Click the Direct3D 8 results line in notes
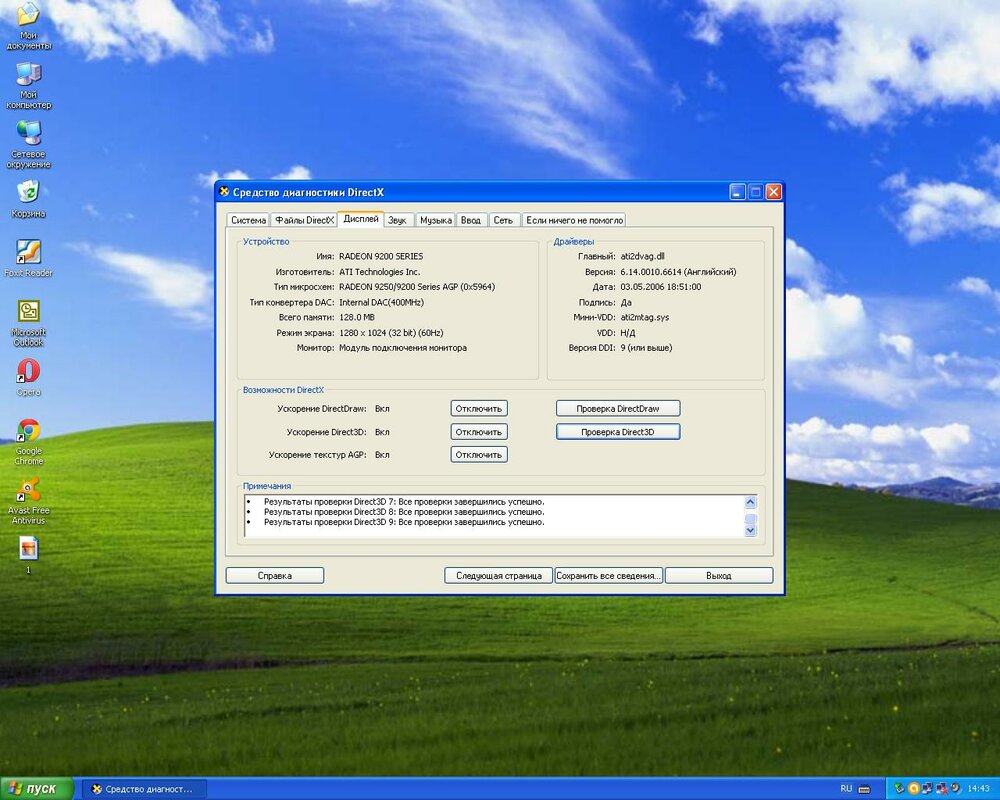Viewport: 1000px width, 800px height. click(404, 512)
